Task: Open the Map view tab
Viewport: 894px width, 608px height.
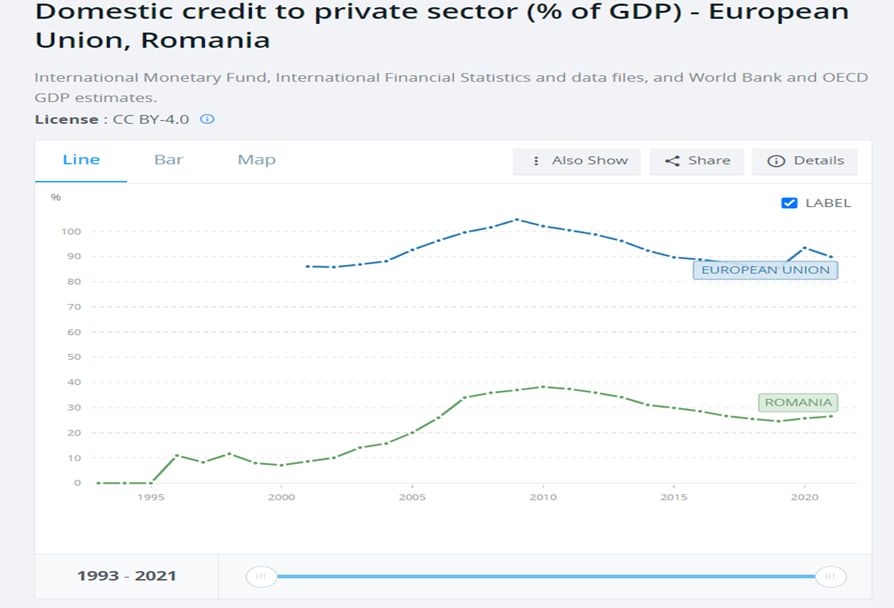Action: (x=256, y=160)
